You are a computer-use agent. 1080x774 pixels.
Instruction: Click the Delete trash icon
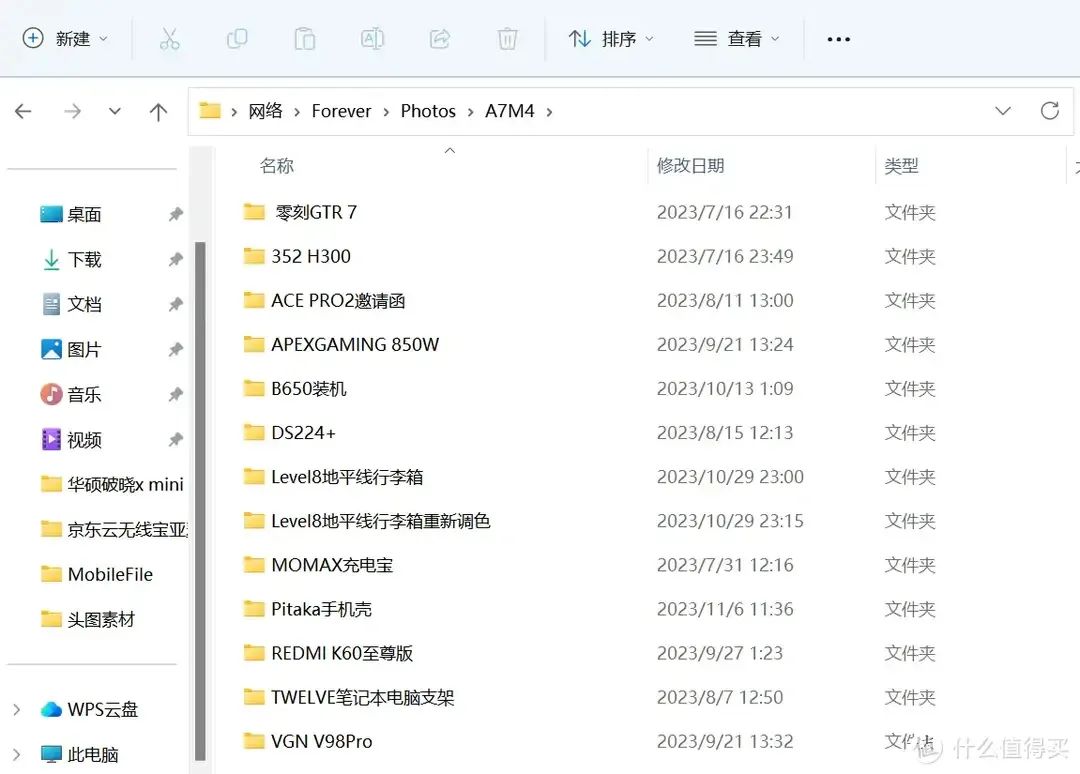(x=507, y=39)
